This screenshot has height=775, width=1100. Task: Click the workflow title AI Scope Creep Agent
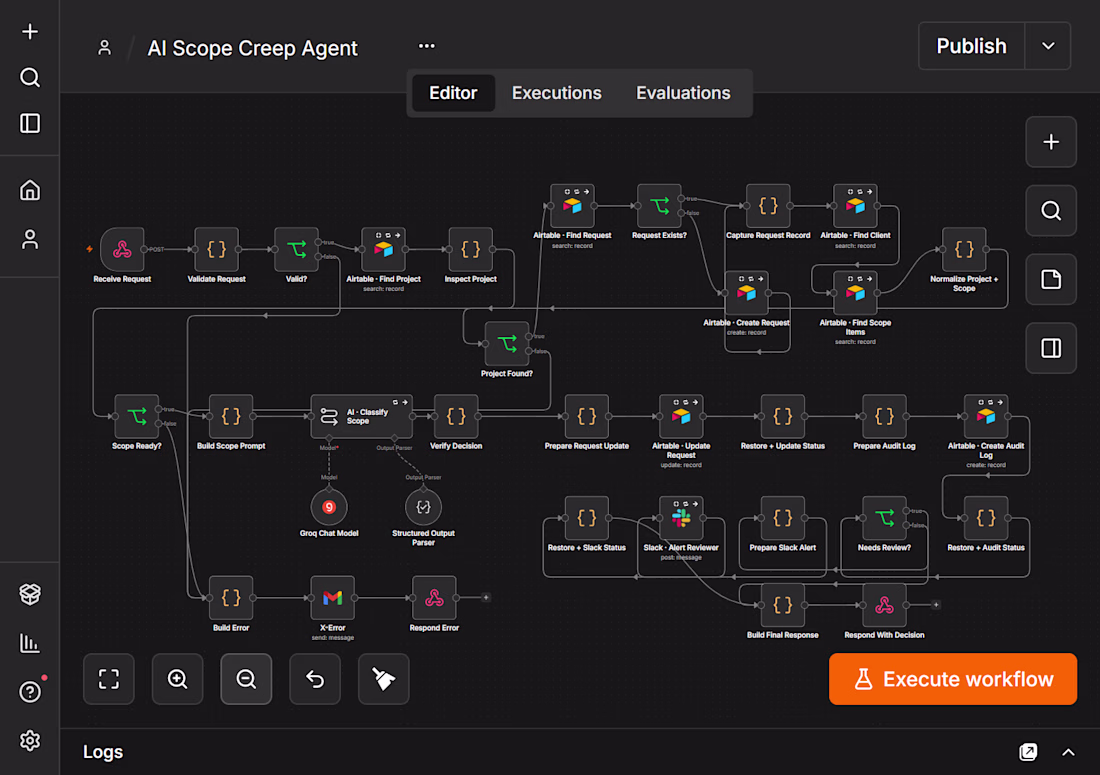pyautogui.click(x=253, y=48)
